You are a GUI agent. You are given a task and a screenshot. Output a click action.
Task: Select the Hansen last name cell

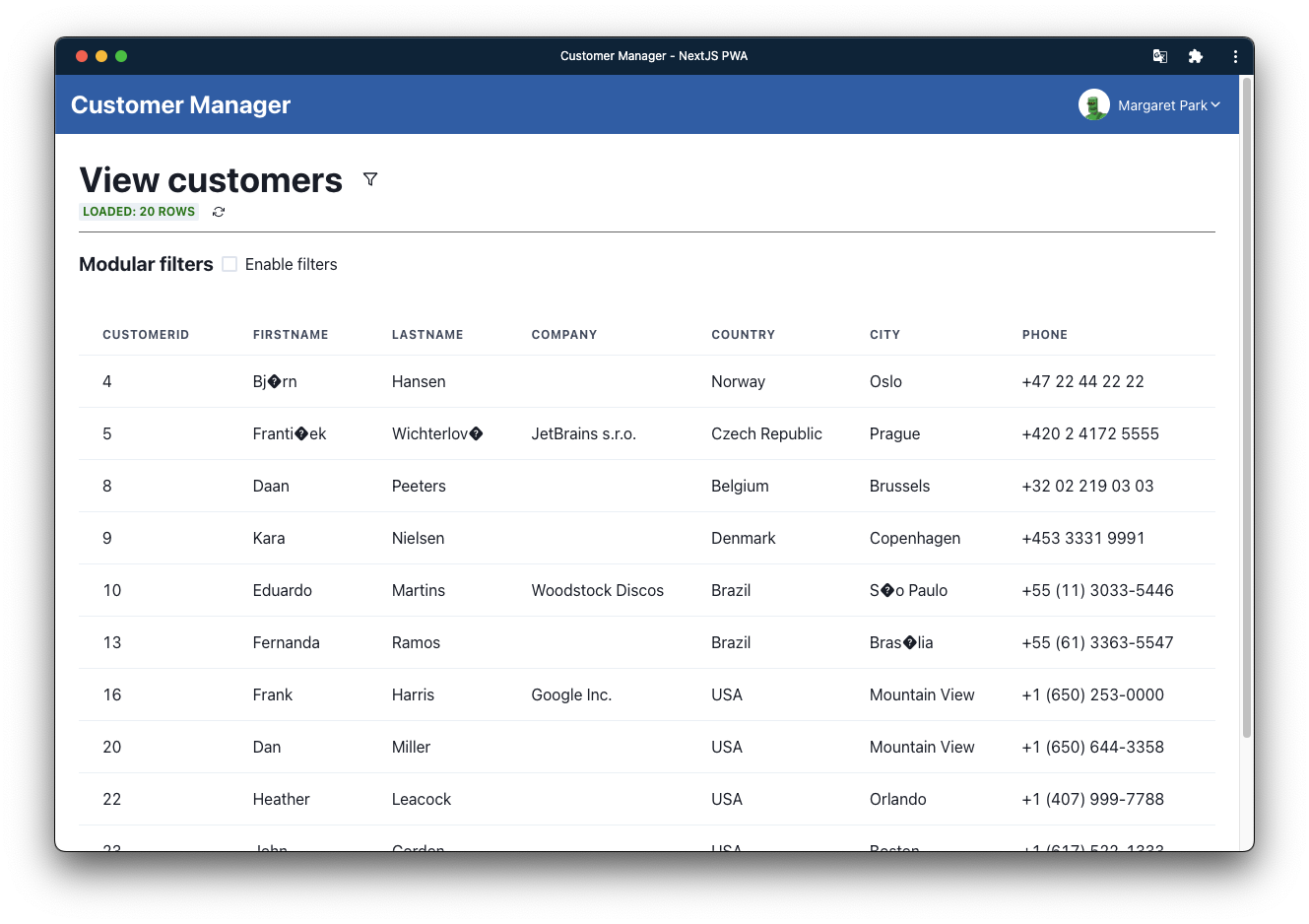click(x=419, y=381)
